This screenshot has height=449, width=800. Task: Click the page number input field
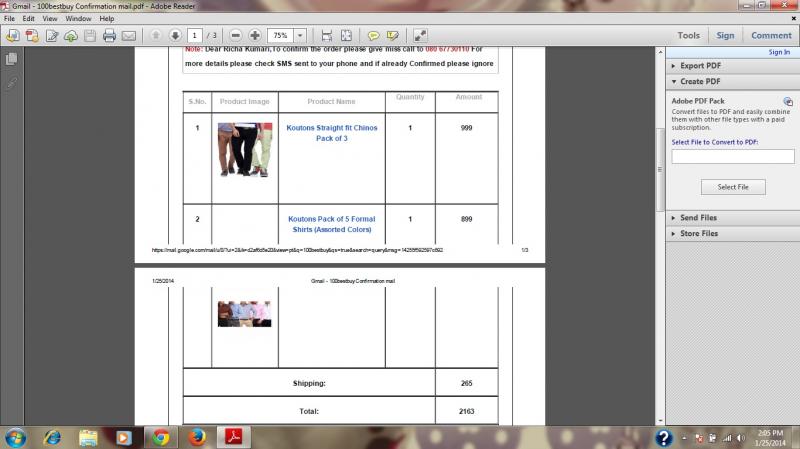tap(194, 35)
